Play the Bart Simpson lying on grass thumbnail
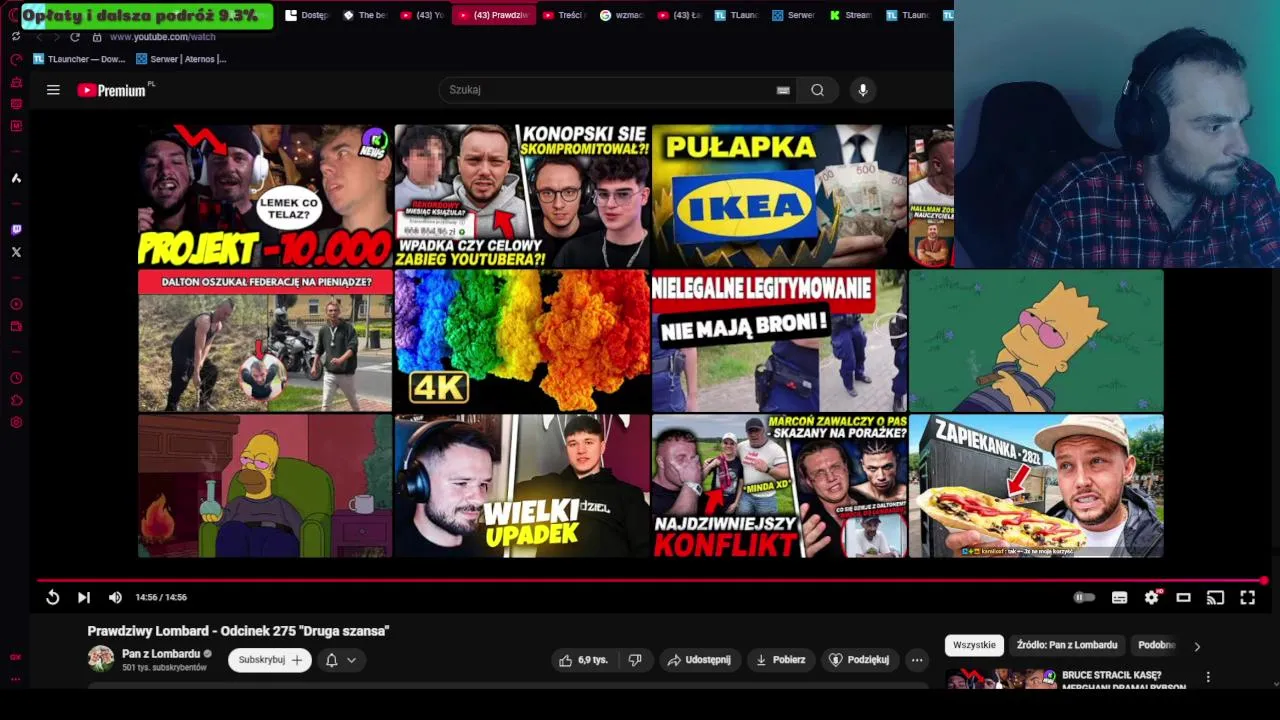The width and height of the screenshot is (1280, 720). (x=1036, y=341)
